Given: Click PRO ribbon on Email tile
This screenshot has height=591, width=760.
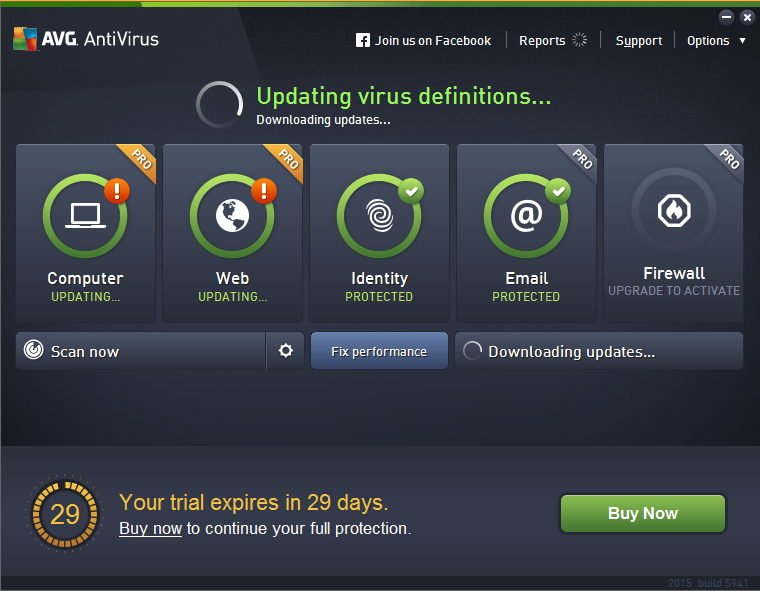Looking at the screenshot, I should 582,160.
